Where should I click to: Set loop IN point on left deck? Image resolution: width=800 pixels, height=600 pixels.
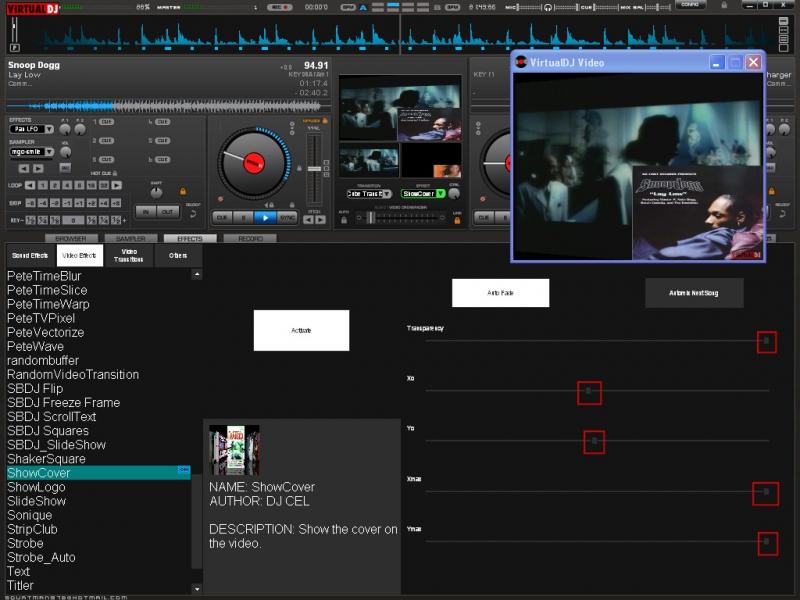click(x=144, y=212)
